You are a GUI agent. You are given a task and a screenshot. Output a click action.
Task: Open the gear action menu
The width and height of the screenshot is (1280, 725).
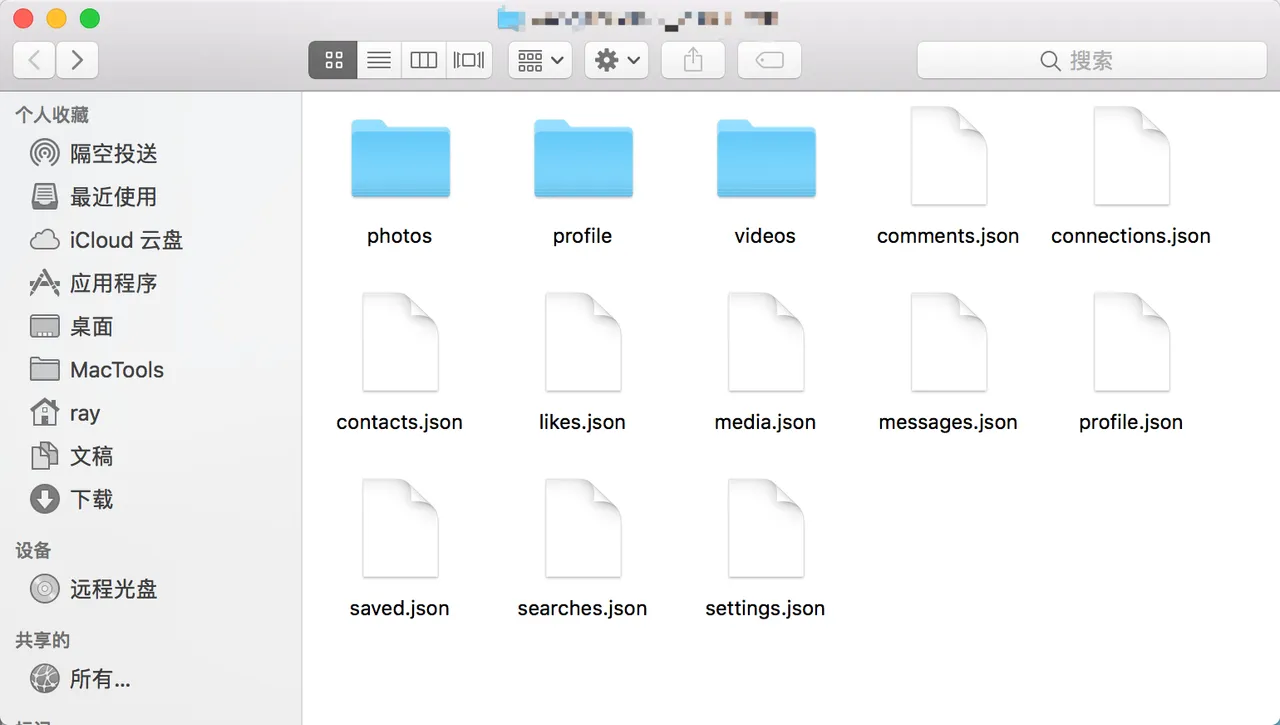coord(616,60)
